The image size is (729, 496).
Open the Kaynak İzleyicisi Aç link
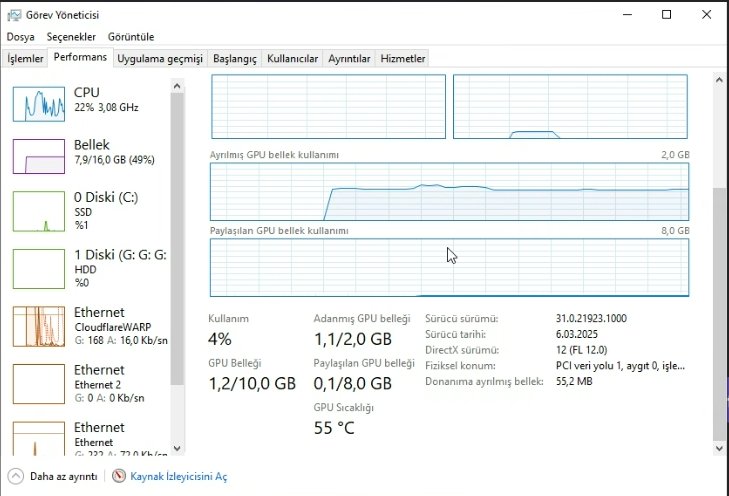(179, 477)
